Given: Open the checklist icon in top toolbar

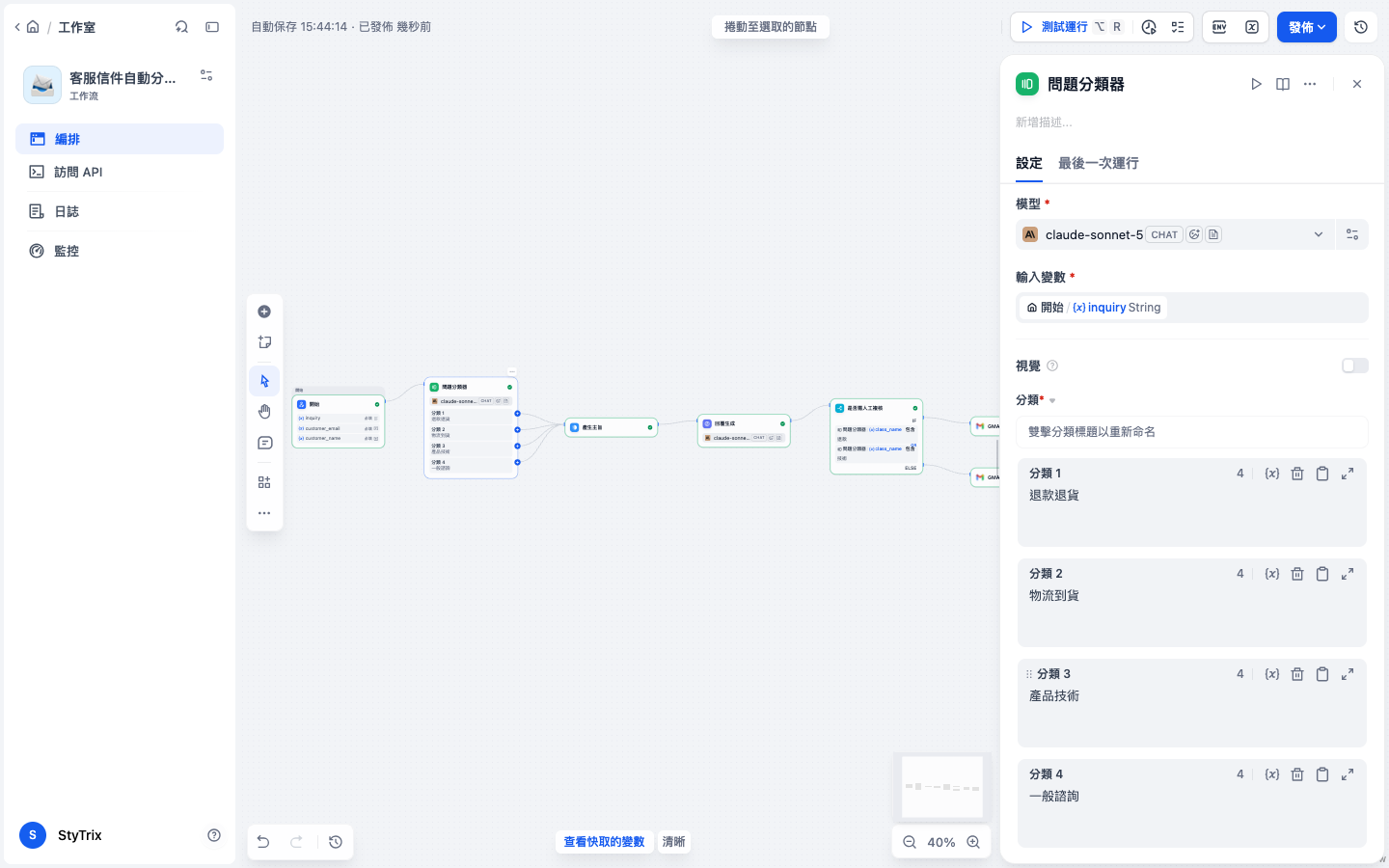Looking at the screenshot, I should (1178, 27).
